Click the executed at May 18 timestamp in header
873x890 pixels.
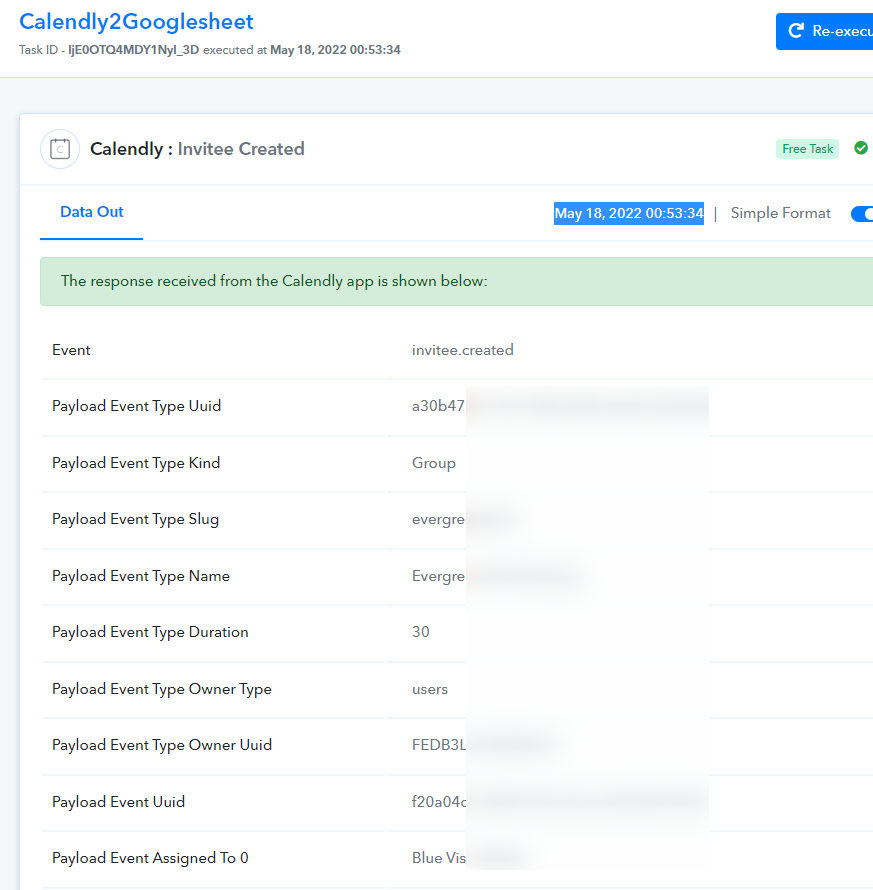335,50
